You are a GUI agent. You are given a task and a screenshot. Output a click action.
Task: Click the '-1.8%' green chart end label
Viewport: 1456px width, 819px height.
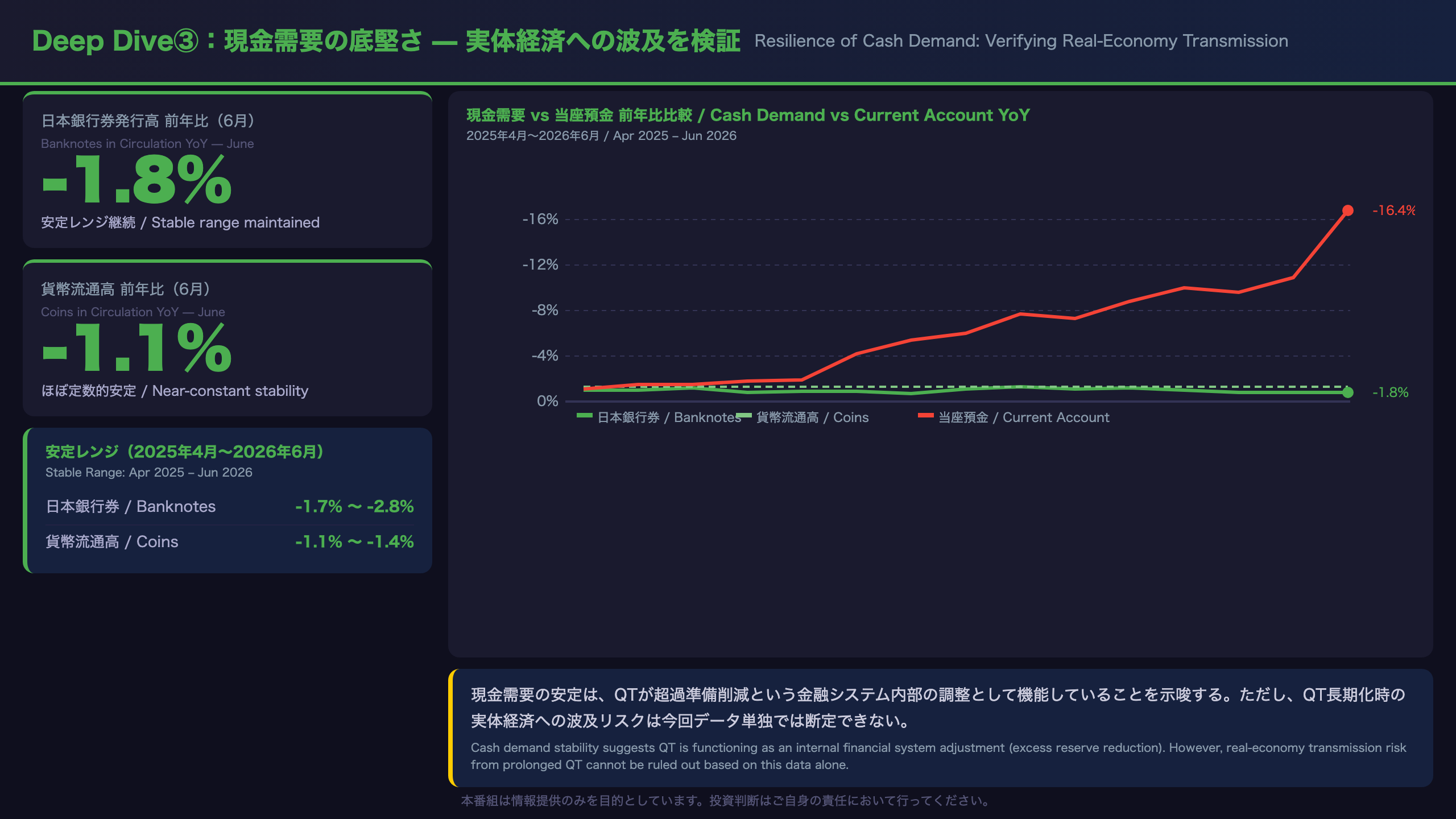point(1391,392)
